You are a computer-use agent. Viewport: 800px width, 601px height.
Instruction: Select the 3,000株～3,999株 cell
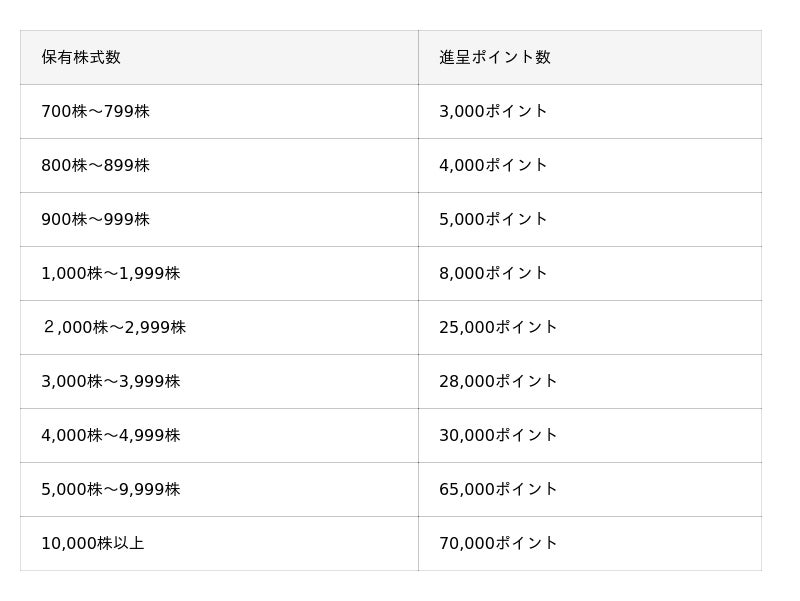click(219, 382)
